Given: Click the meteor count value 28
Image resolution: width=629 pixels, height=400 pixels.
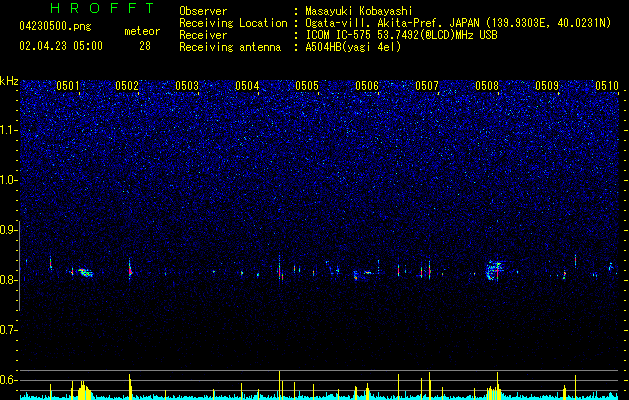Looking at the screenshot, I should click(x=145, y=46).
